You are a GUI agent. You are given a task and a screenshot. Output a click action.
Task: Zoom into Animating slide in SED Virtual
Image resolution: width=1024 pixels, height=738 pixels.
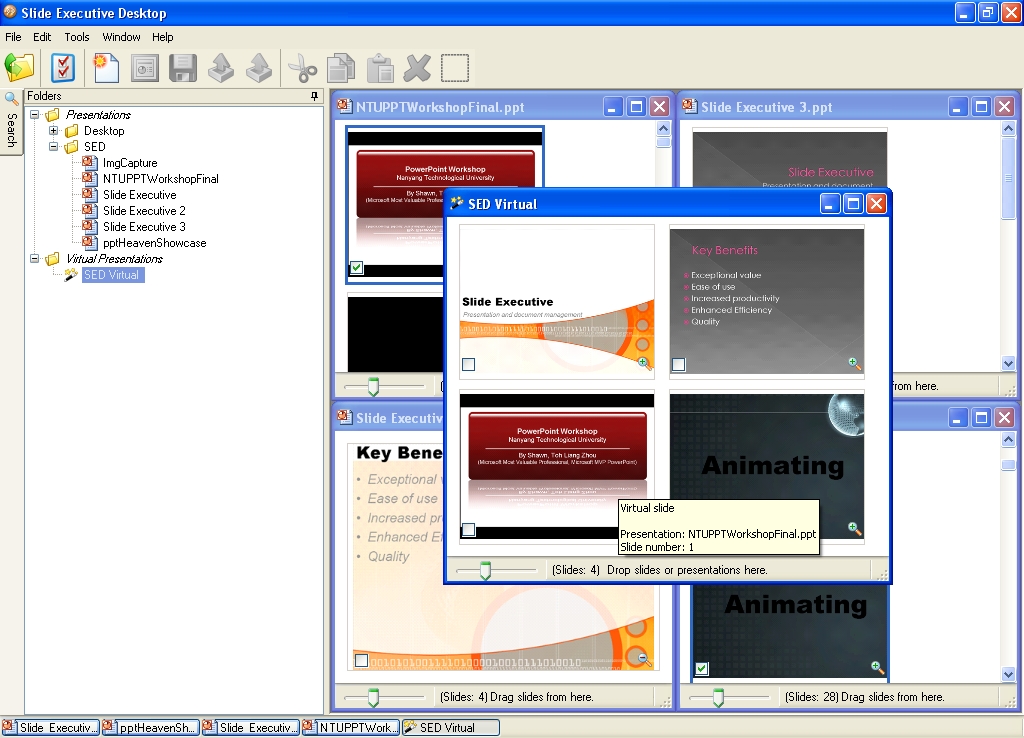pyautogui.click(x=854, y=528)
